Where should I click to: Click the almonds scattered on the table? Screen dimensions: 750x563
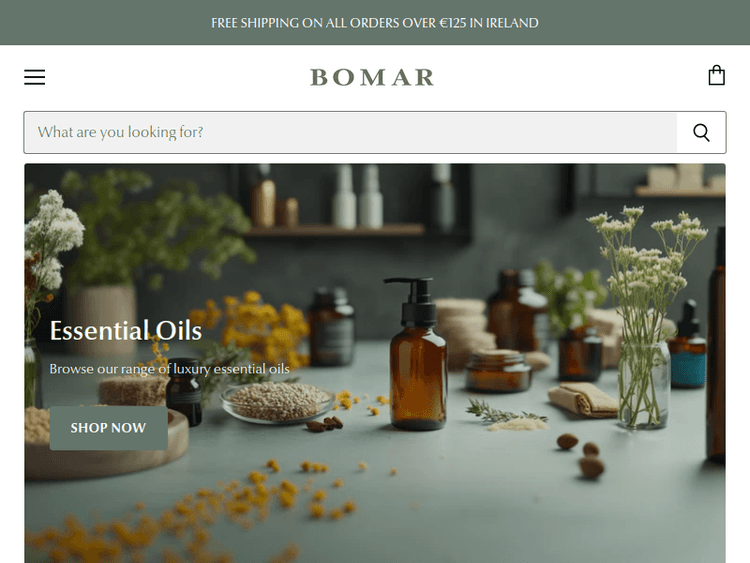point(581,454)
